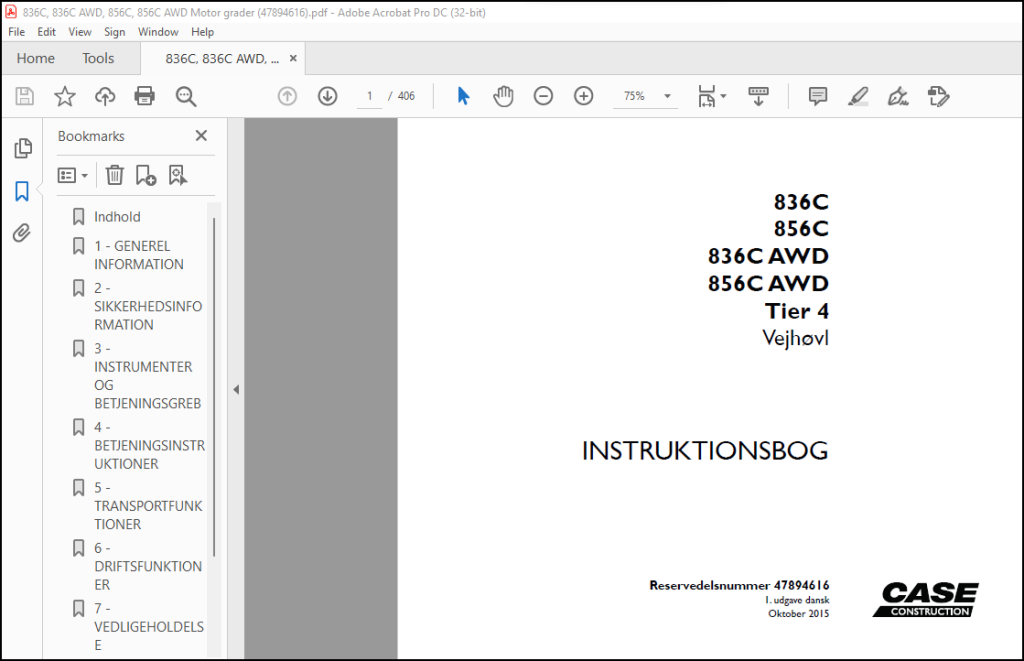Image resolution: width=1024 pixels, height=661 pixels.
Task: Open the zoom level dropdown arrow
Action: tap(667, 96)
